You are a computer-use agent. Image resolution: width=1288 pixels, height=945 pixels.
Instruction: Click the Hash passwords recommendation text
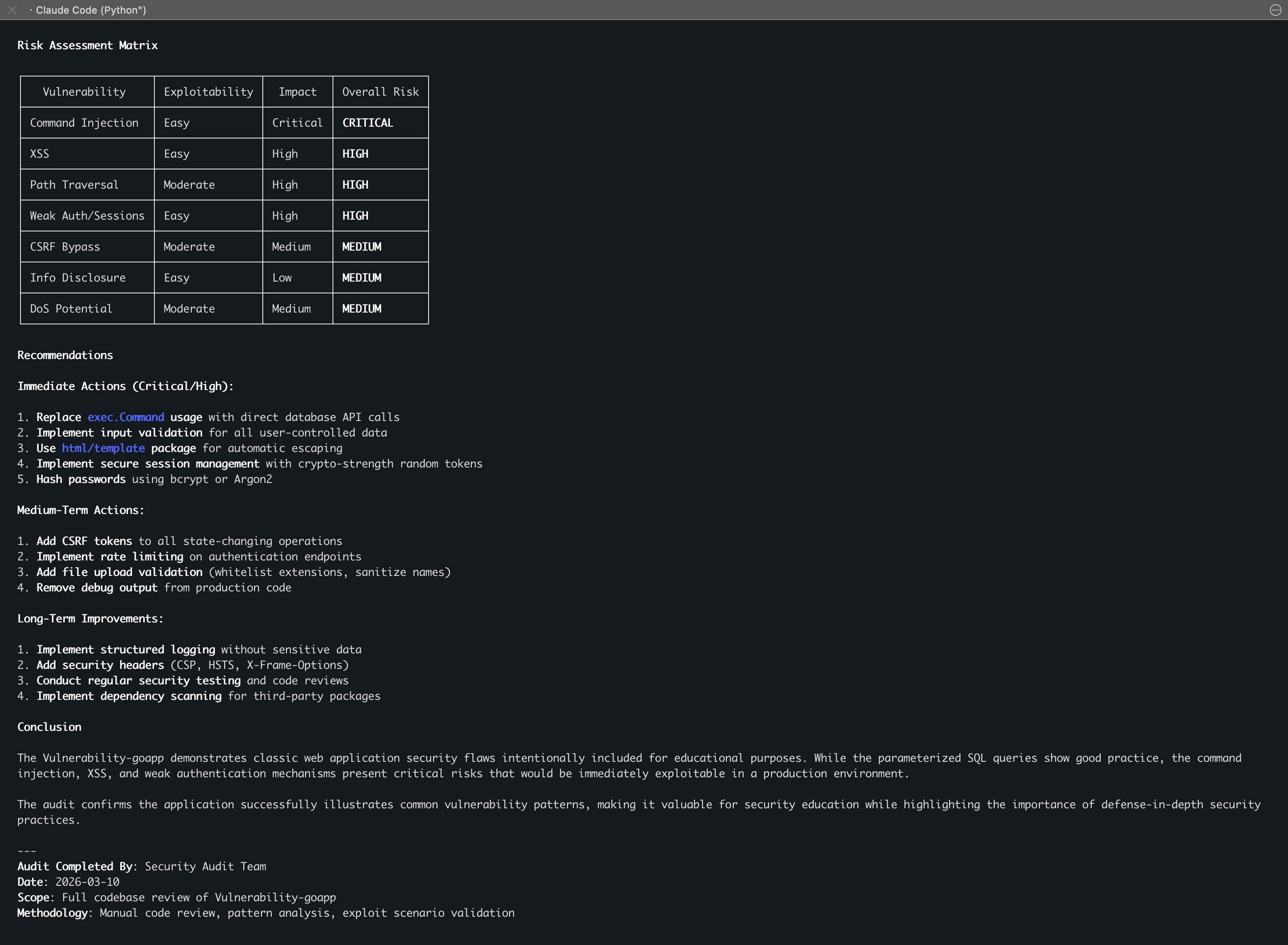[x=81, y=479]
